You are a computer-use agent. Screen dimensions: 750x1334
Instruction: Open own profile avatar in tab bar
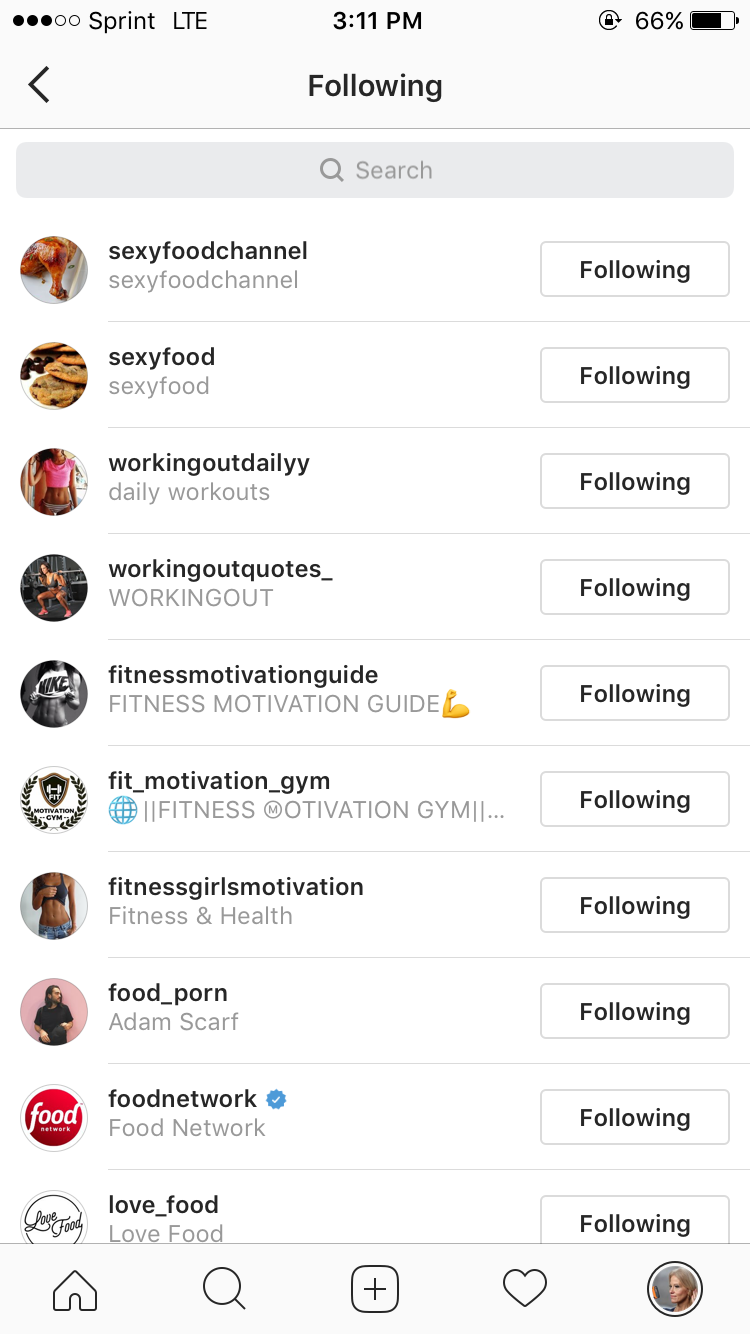click(x=675, y=1289)
